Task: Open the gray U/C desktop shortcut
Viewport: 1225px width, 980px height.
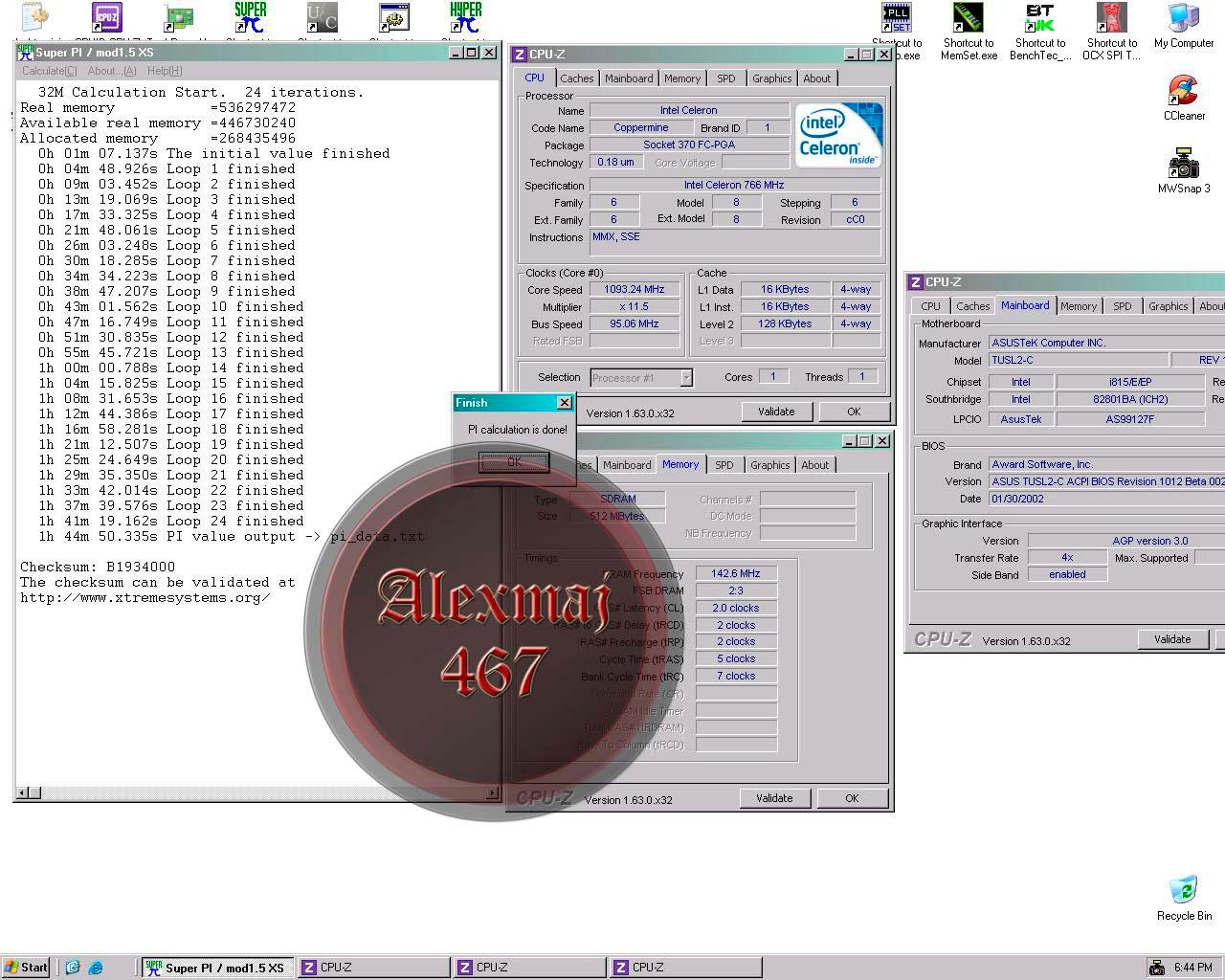Action: [x=322, y=17]
